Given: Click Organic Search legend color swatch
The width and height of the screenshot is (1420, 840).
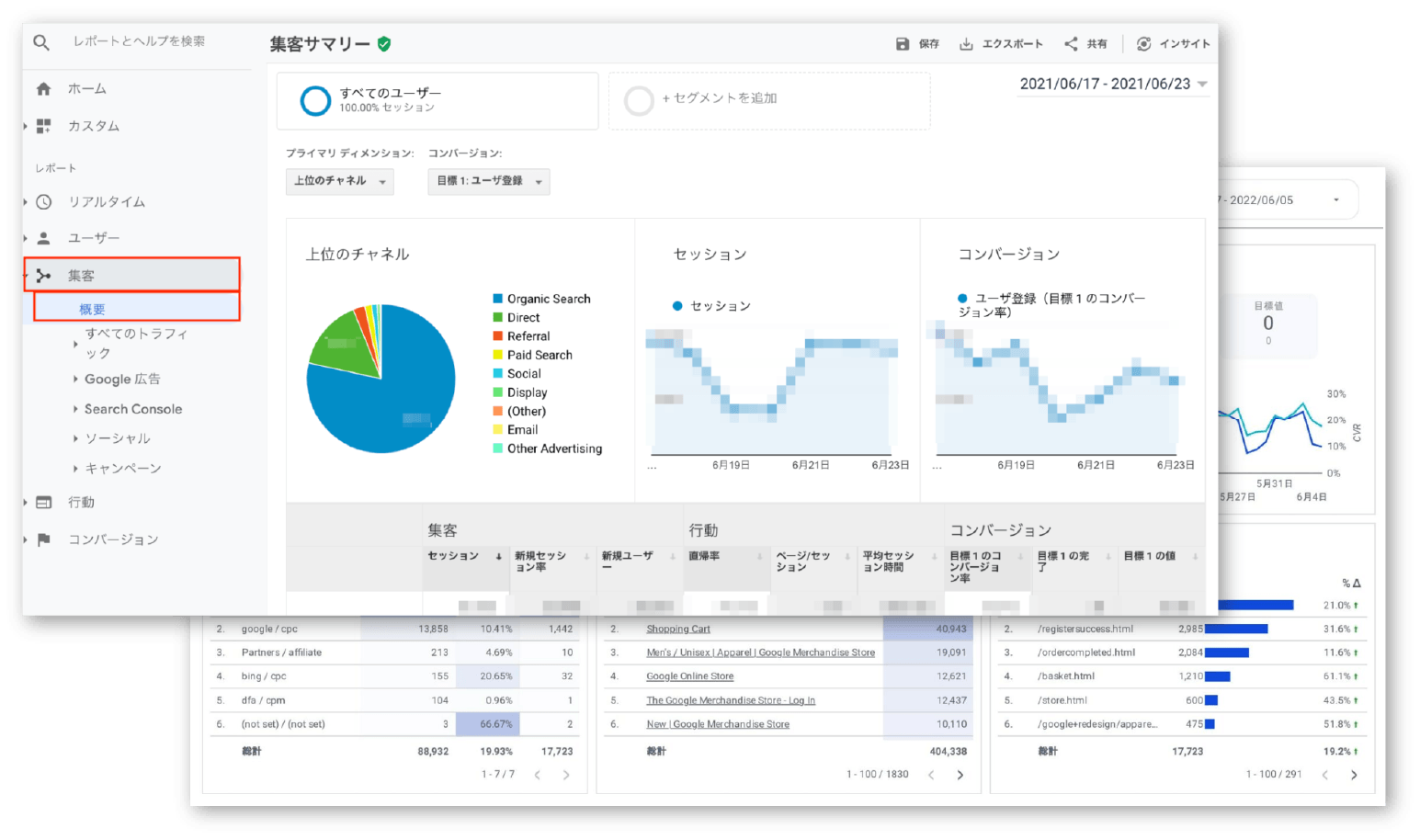Looking at the screenshot, I should (498, 299).
